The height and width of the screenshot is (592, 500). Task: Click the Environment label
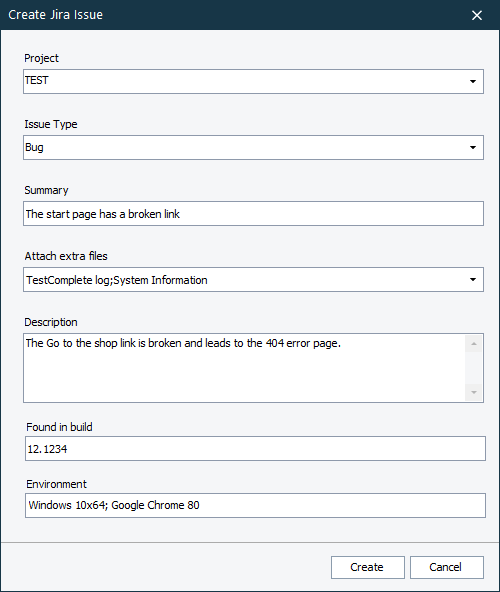56,484
